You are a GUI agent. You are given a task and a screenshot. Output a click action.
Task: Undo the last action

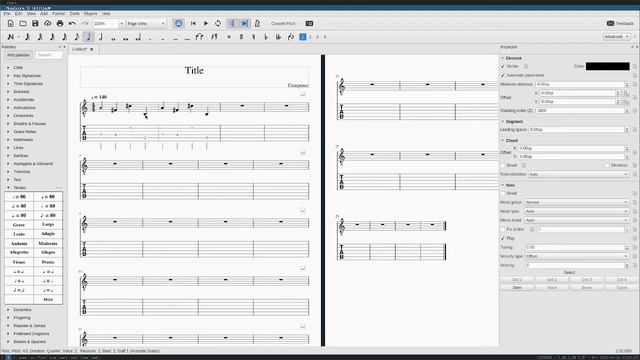(72, 24)
